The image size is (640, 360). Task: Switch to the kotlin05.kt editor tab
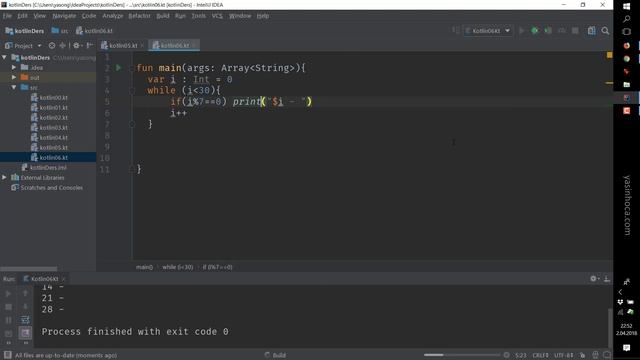click(x=123, y=45)
